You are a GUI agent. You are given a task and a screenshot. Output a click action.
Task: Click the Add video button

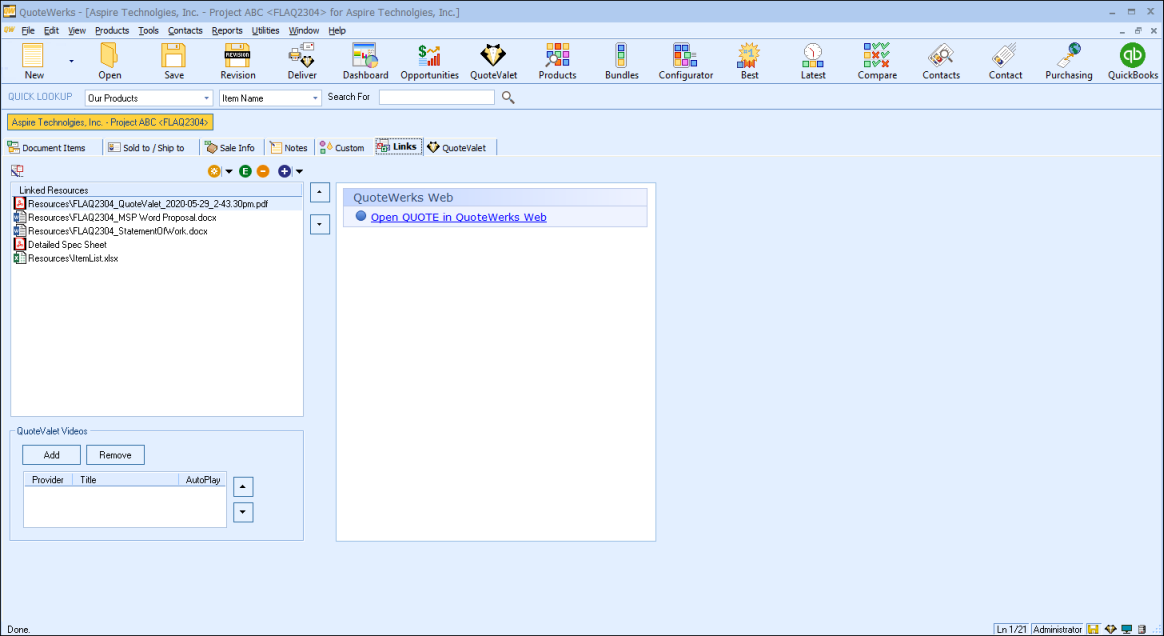(51, 455)
